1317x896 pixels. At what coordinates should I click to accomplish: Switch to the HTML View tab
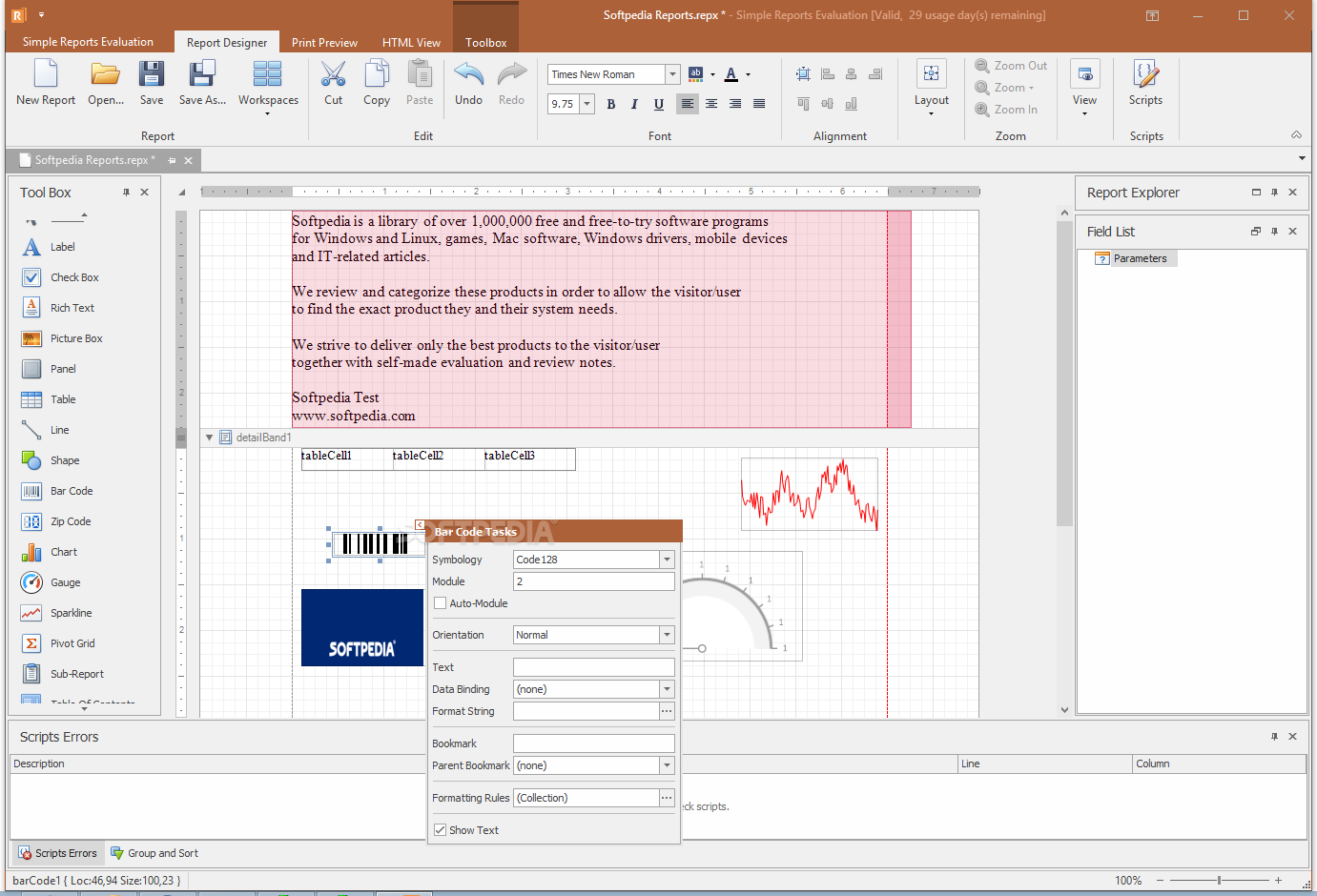coord(411,42)
